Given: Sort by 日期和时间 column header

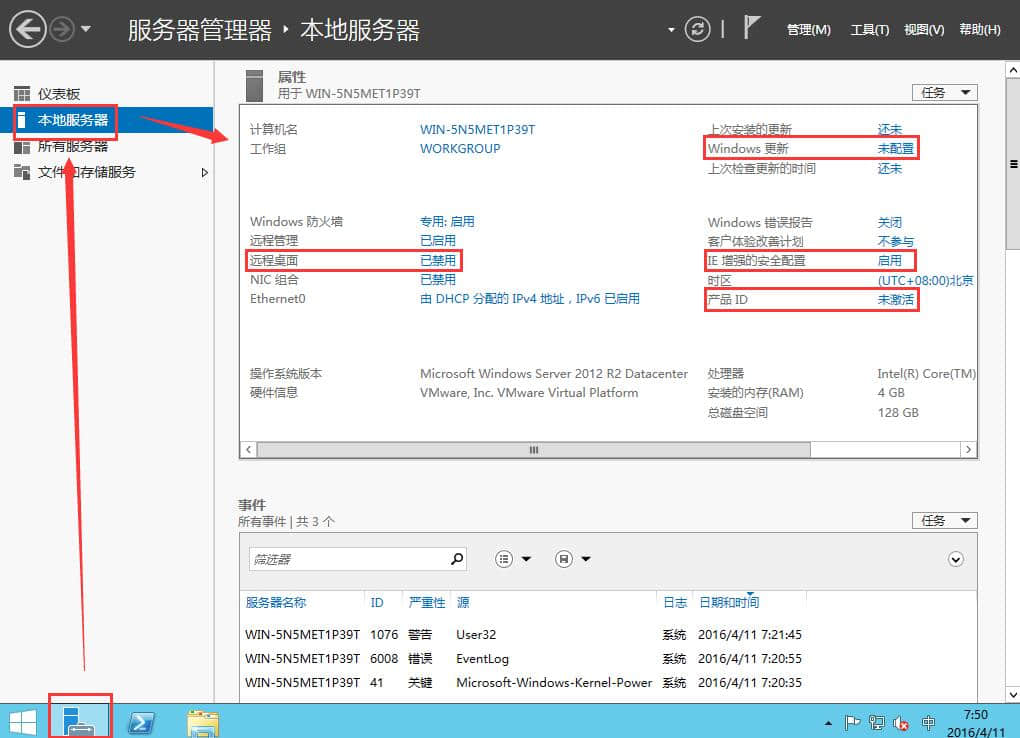Looking at the screenshot, I should click(729, 603).
